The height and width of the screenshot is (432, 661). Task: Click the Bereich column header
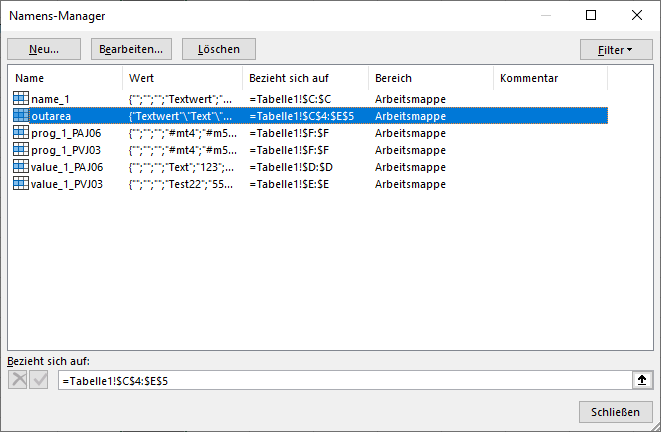(430, 78)
